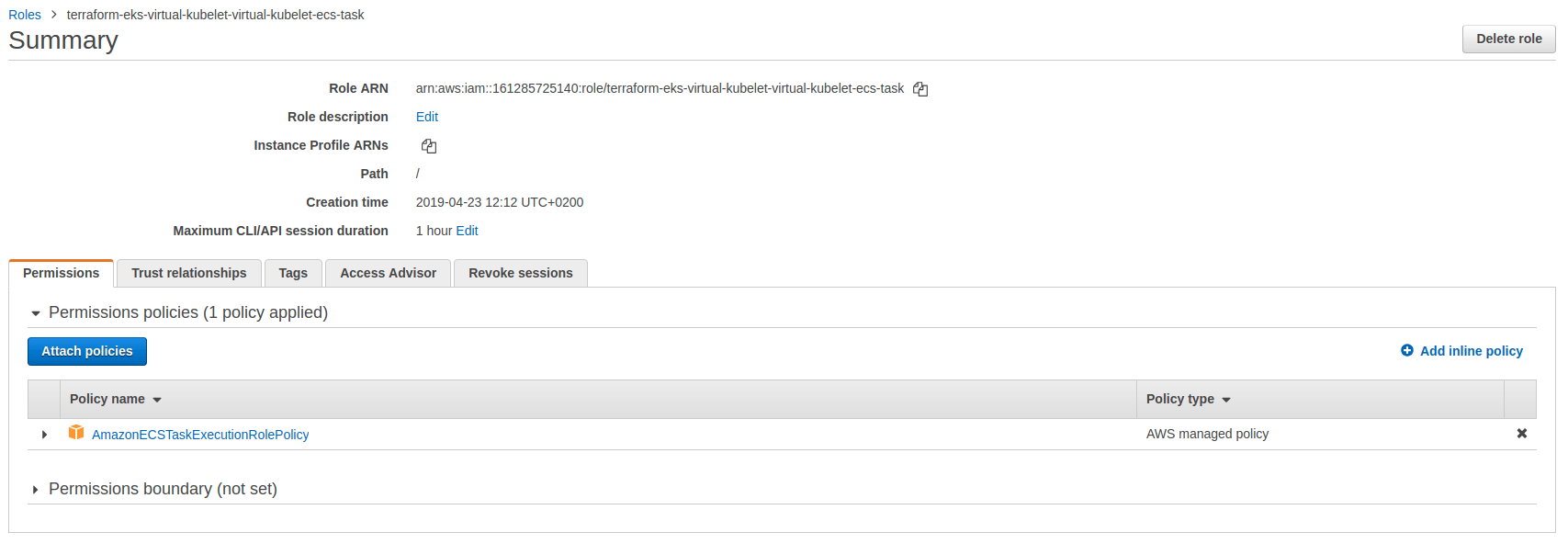This screenshot has height=555, width=1568.
Task: Copy the Instance Profile ARNs value
Action: [x=429, y=146]
